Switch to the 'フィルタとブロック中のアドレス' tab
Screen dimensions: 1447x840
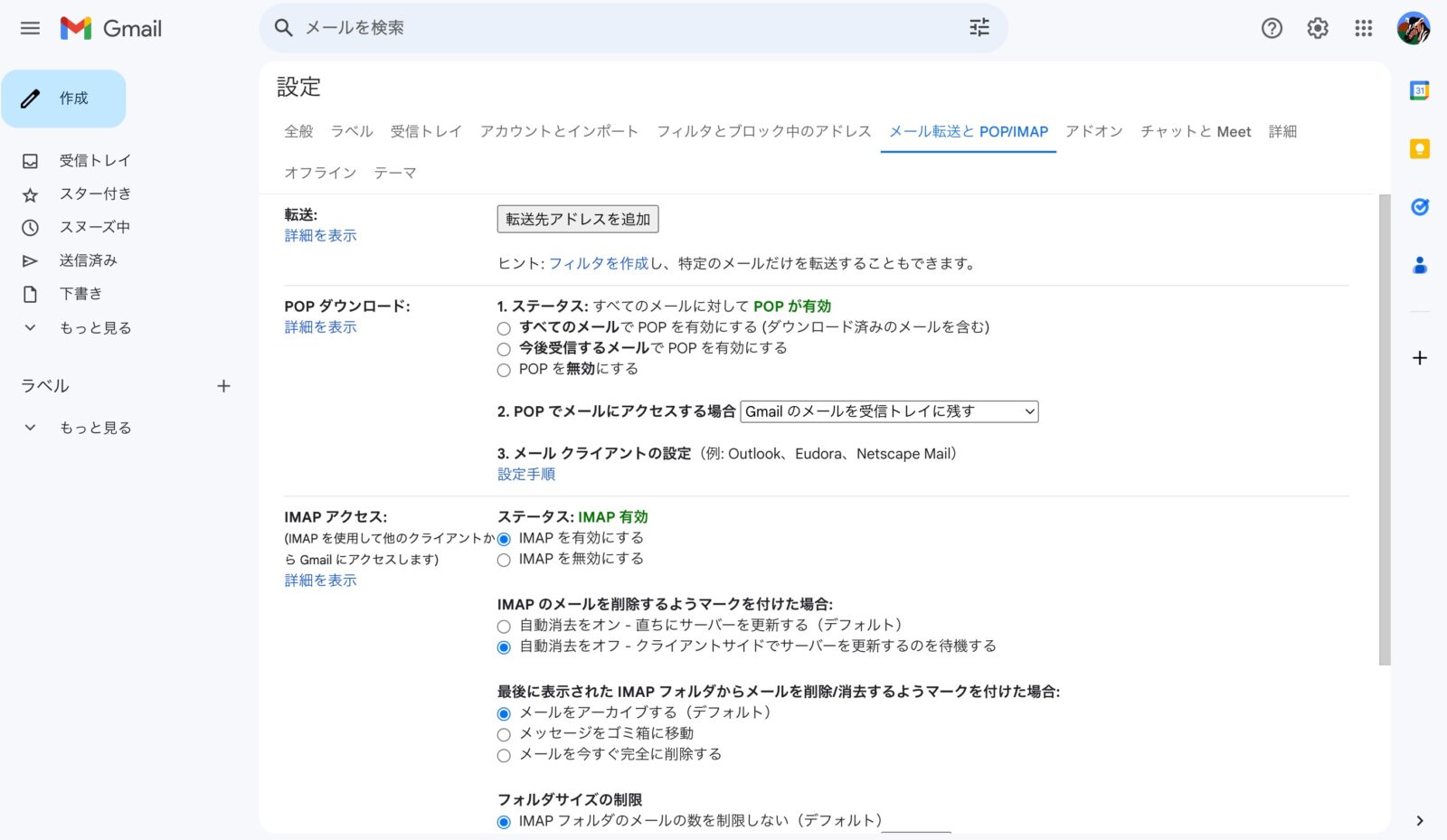tap(763, 131)
